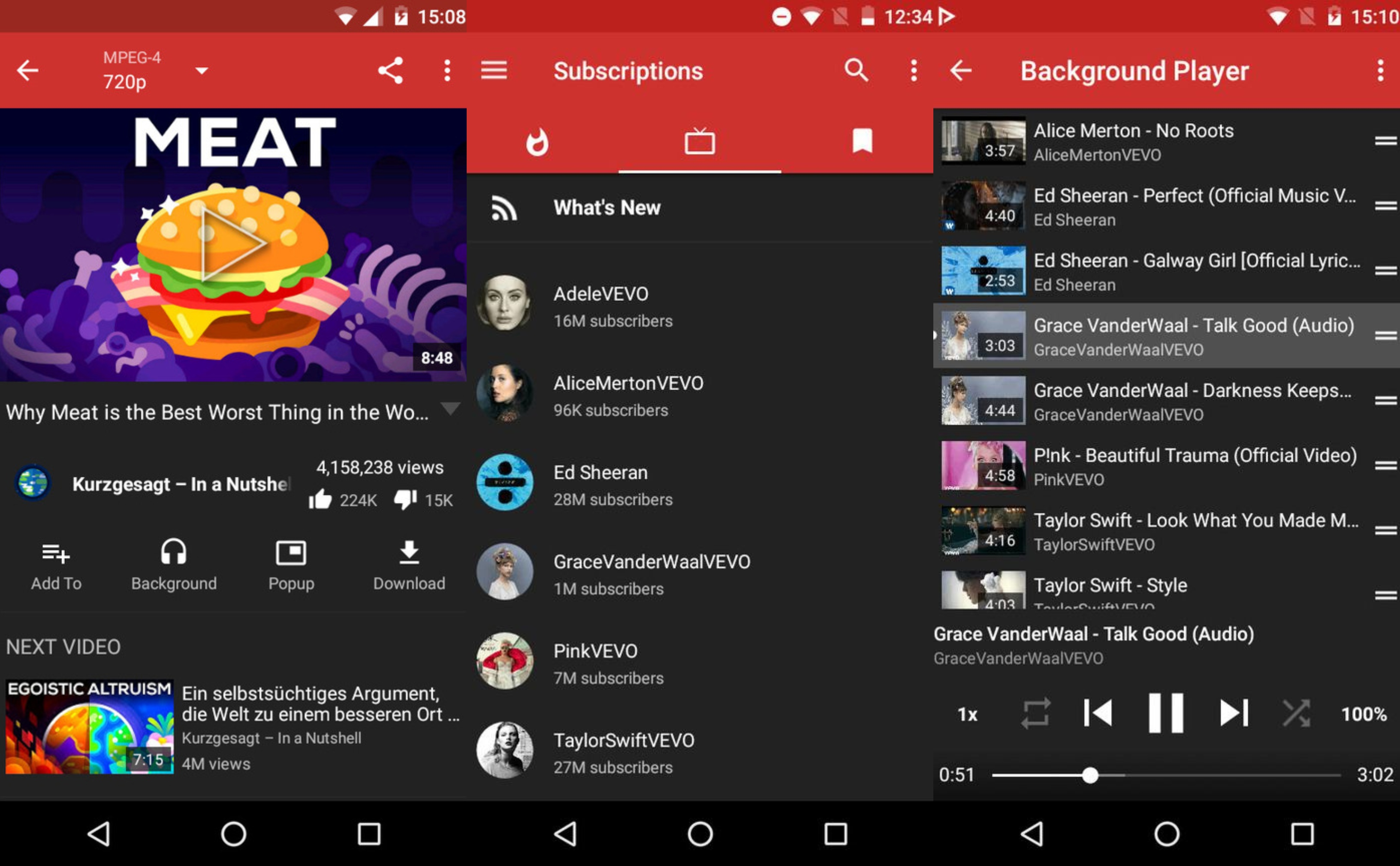Toggle the subscriptions TV tab view
Image resolution: width=1400 pixels, height=866 pixels.
pos(699,140)
